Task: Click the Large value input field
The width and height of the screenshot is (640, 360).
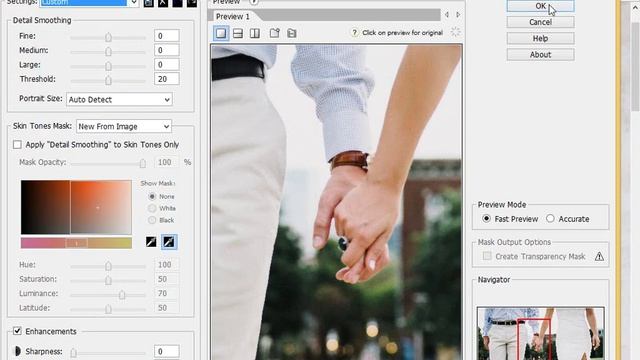Action: (167, 64)
